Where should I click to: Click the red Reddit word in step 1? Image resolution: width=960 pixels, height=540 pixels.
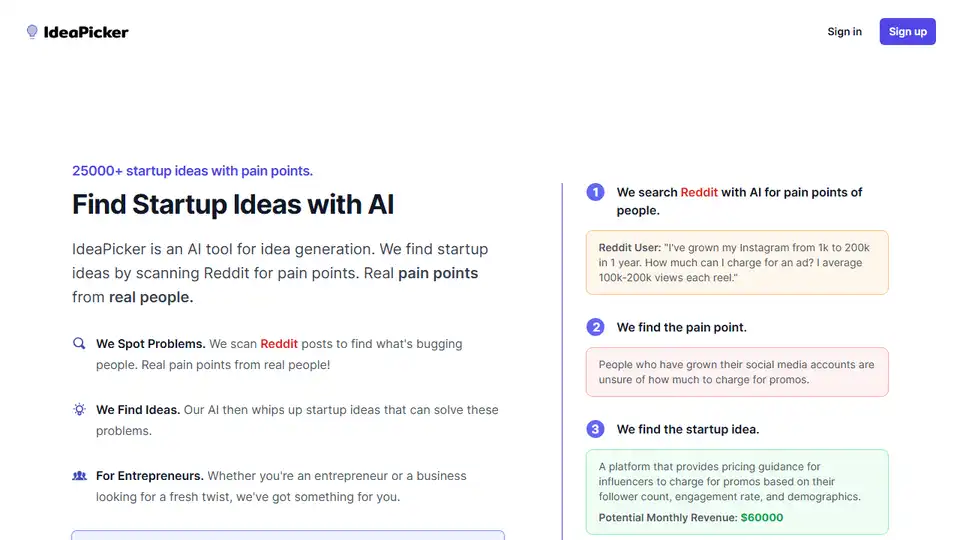pyautogui.click(x=699, y=192)
